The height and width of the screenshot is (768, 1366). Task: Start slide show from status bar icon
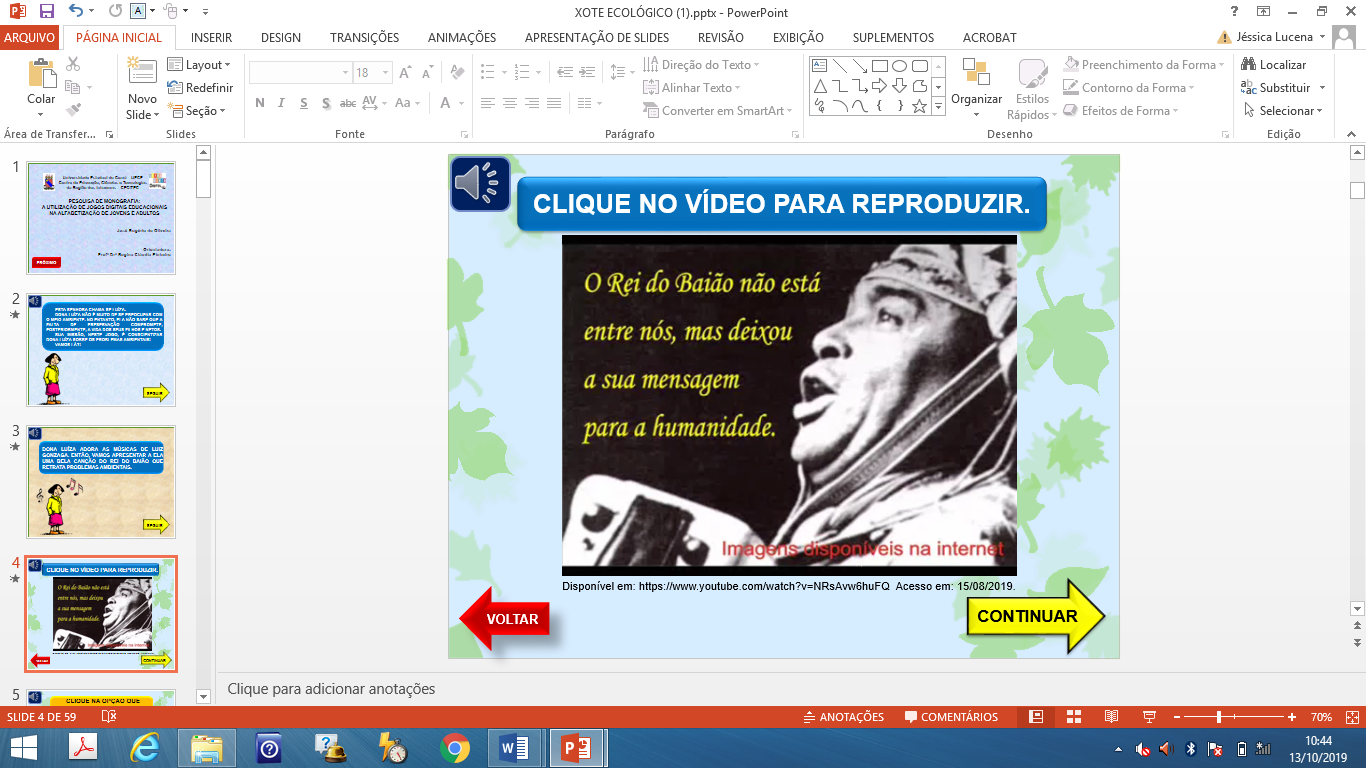(x=1149, y=717)
